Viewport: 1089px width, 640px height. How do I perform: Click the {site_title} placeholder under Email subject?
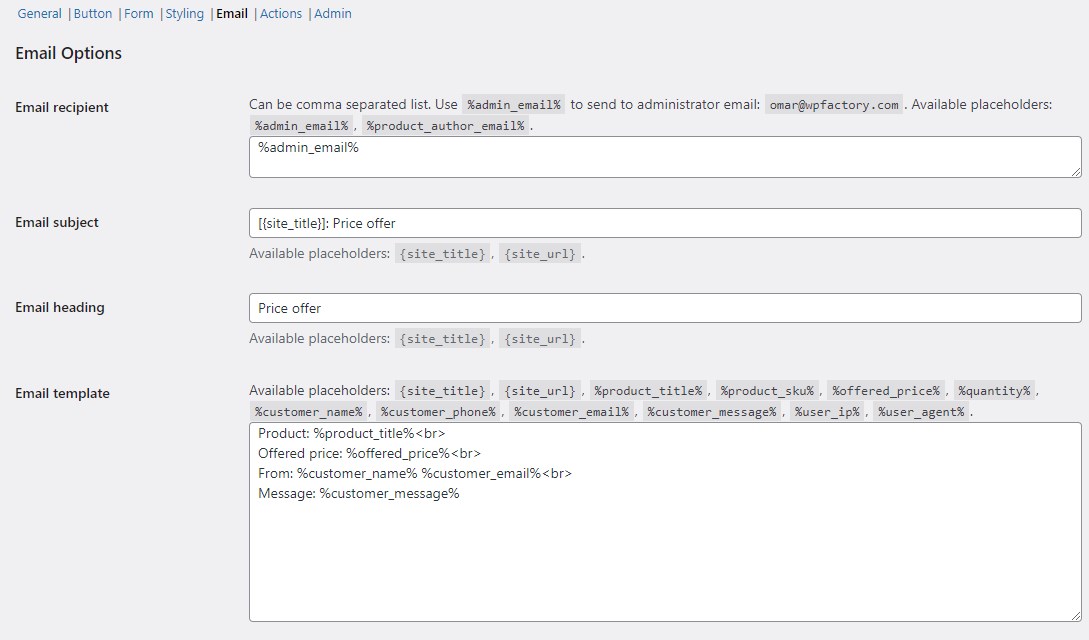(444, 253)
